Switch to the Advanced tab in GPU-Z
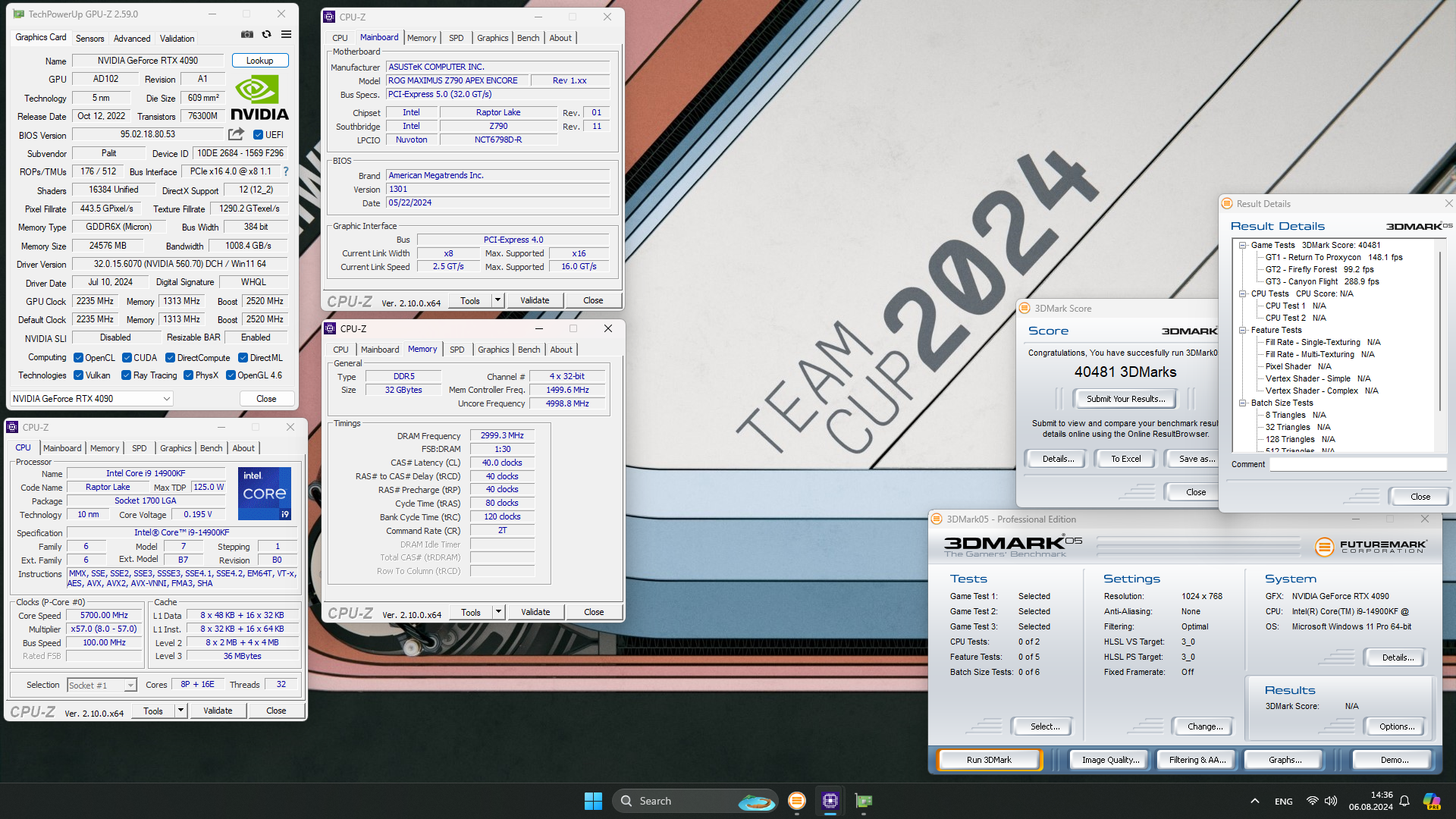1456x819 pixels. click(132, 38)
